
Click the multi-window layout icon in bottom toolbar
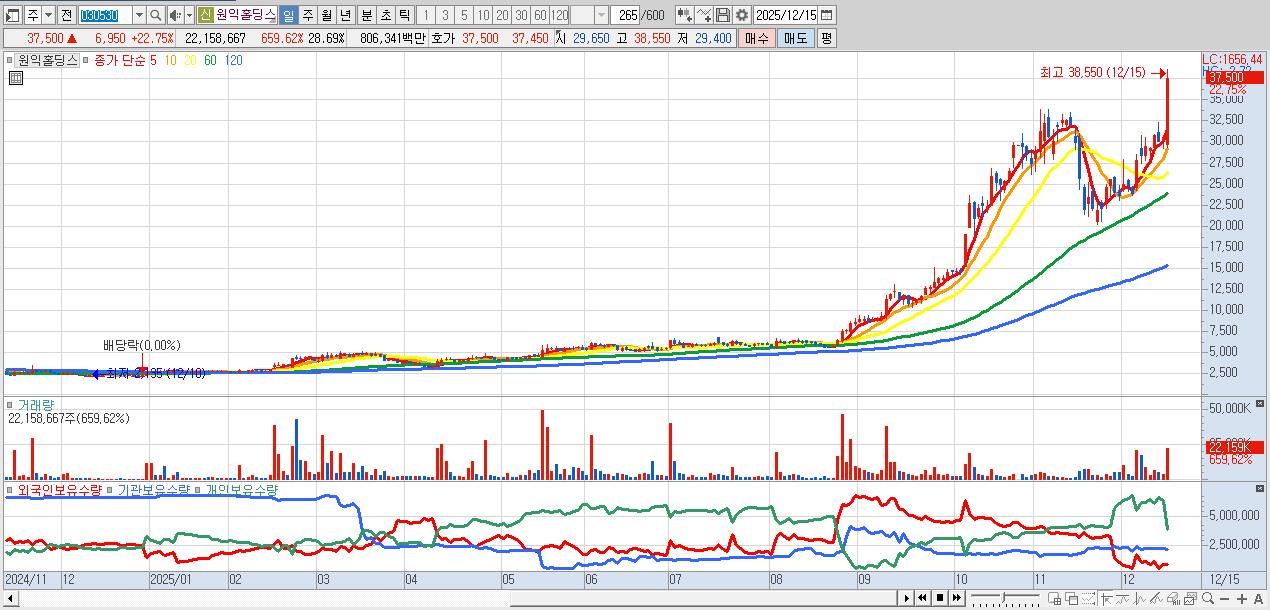tap(1054, 598)
